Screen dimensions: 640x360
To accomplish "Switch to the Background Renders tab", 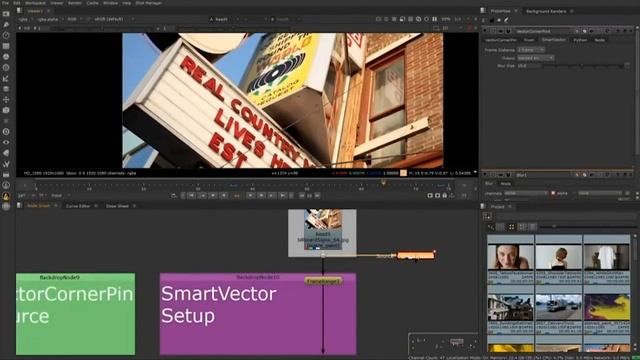I will (x=546, y=11).
